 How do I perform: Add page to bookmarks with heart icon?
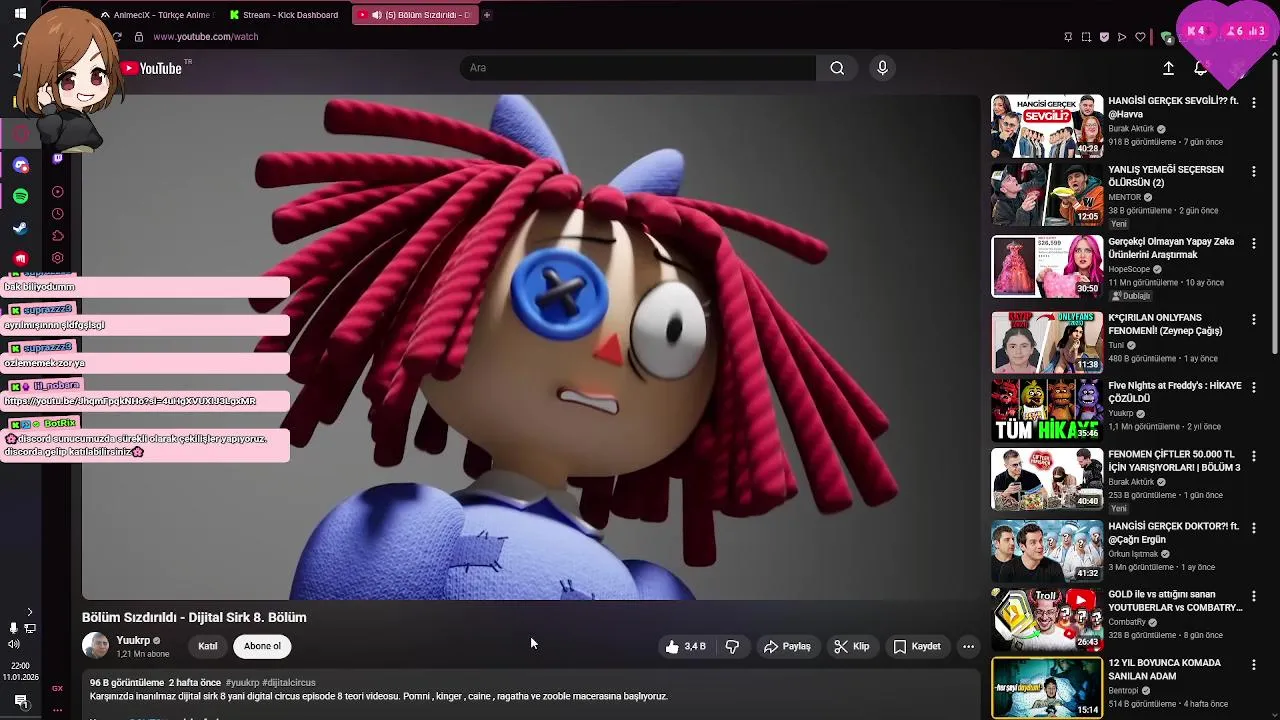click(x=1140, y=37)
